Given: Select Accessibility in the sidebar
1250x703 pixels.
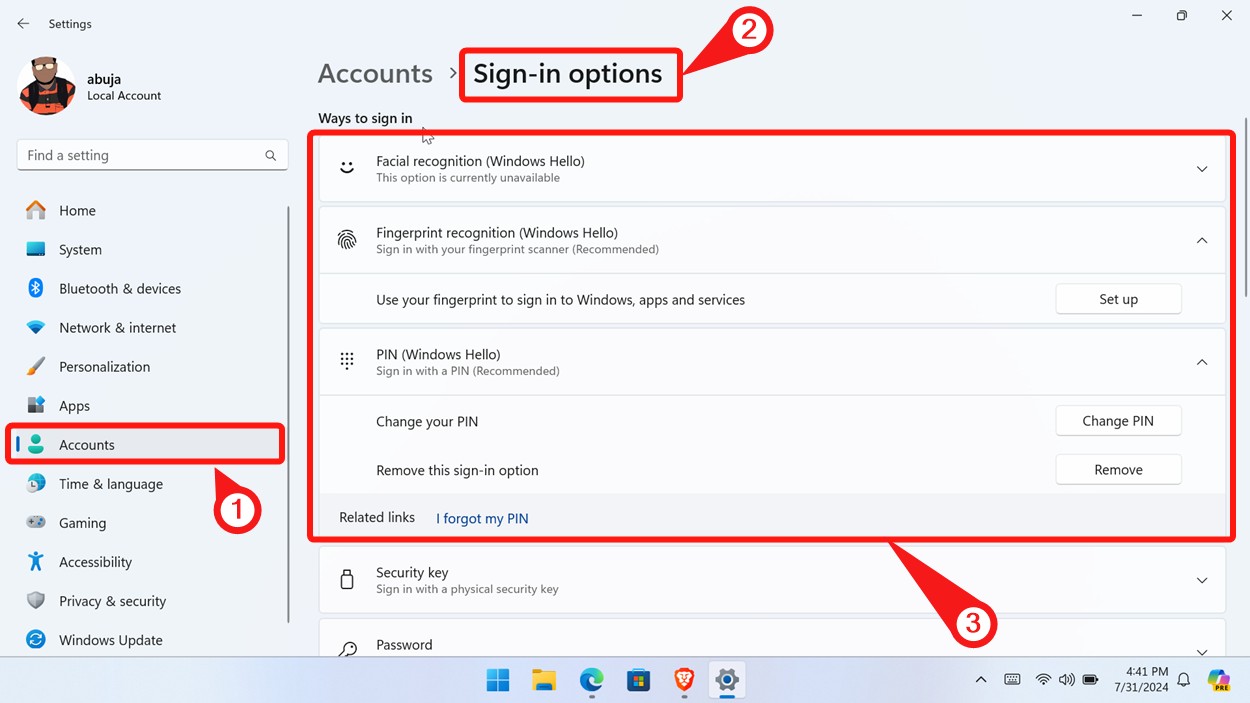Looking at the screenshot, I should 94,561.
